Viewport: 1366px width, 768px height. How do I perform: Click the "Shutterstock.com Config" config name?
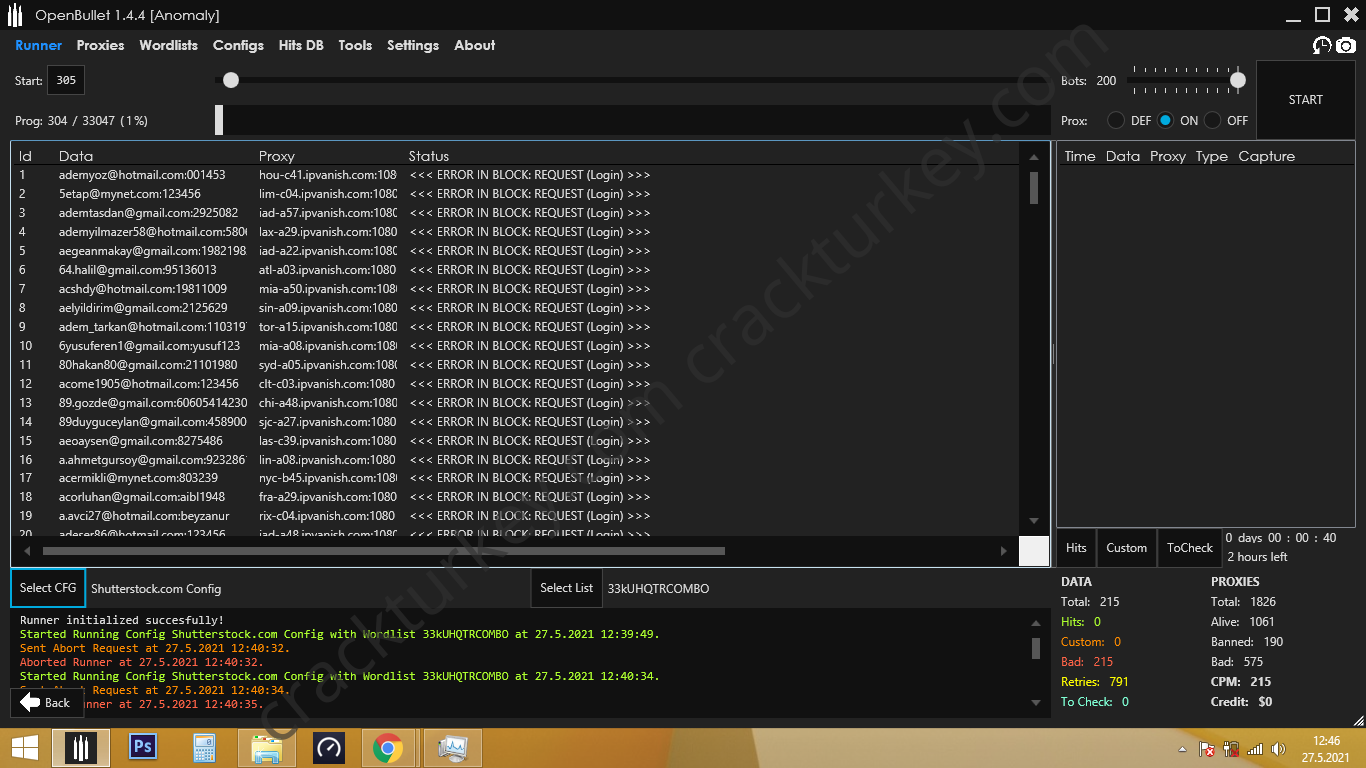point(156,589)
